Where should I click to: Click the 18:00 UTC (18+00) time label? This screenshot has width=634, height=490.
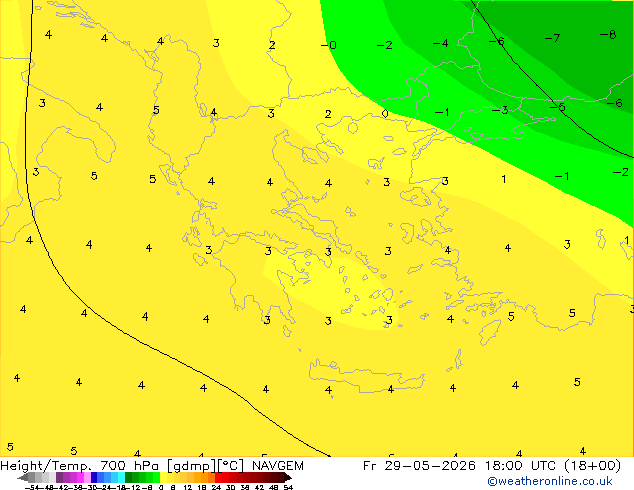552,466
